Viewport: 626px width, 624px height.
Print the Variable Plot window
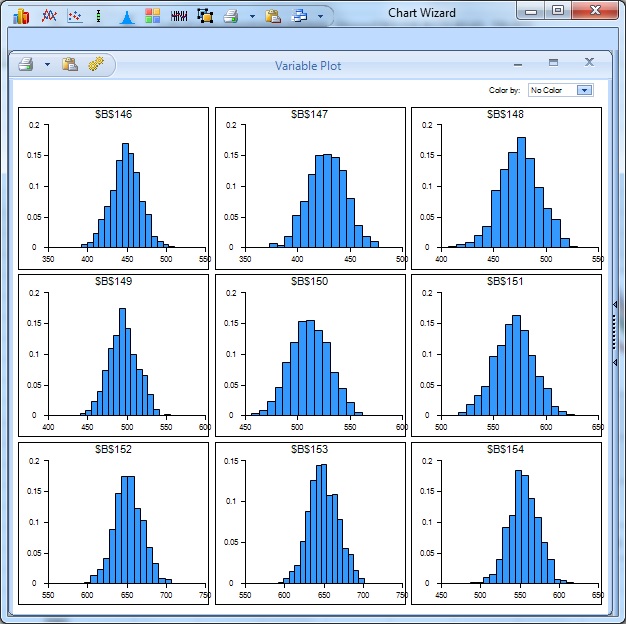point(26,65)
